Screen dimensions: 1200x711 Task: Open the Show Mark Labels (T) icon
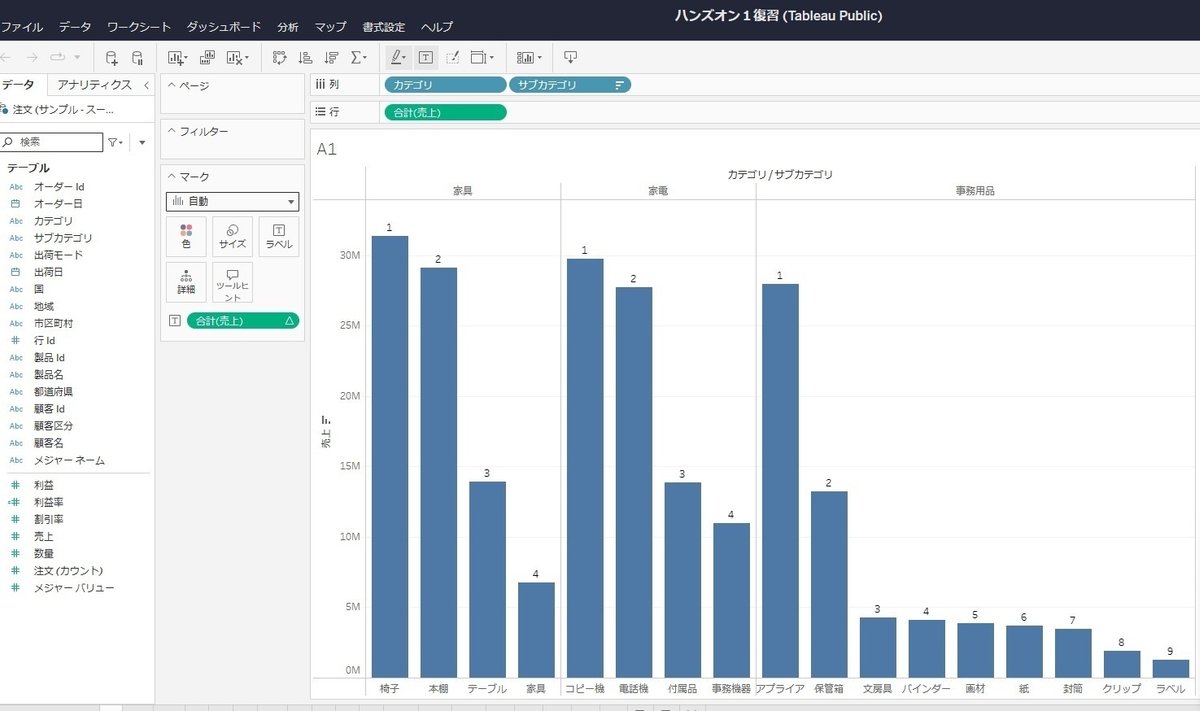pos(425,57)
